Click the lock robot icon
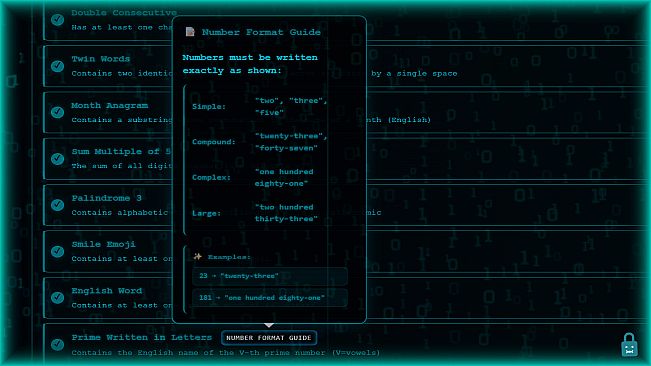The width and height of the screenshot is (651, 366). point(629,345)
